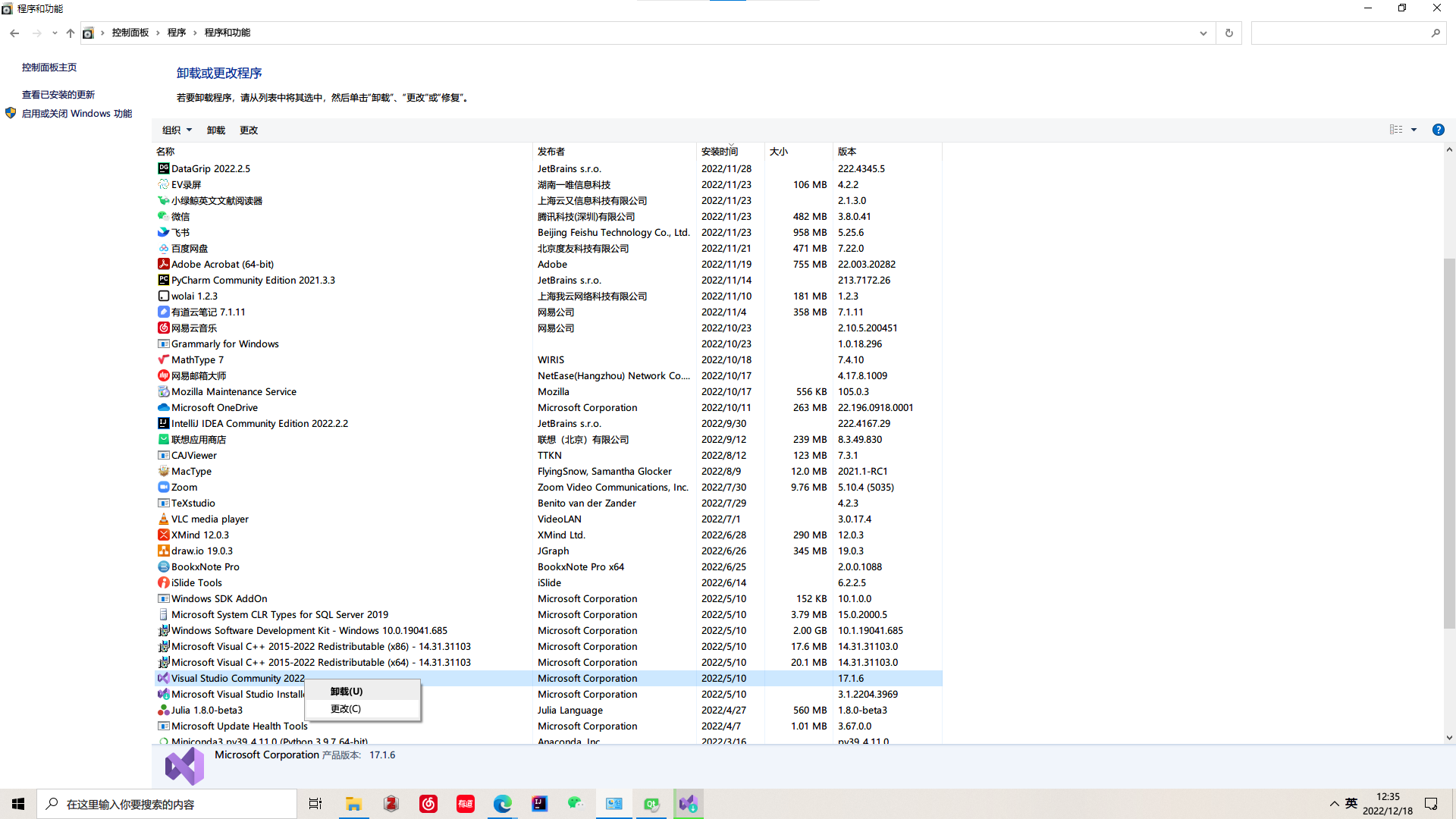Choose 卸载(U) in the context menu
The width and height of the screenshot is (1456, 819).
click(347, 691)
